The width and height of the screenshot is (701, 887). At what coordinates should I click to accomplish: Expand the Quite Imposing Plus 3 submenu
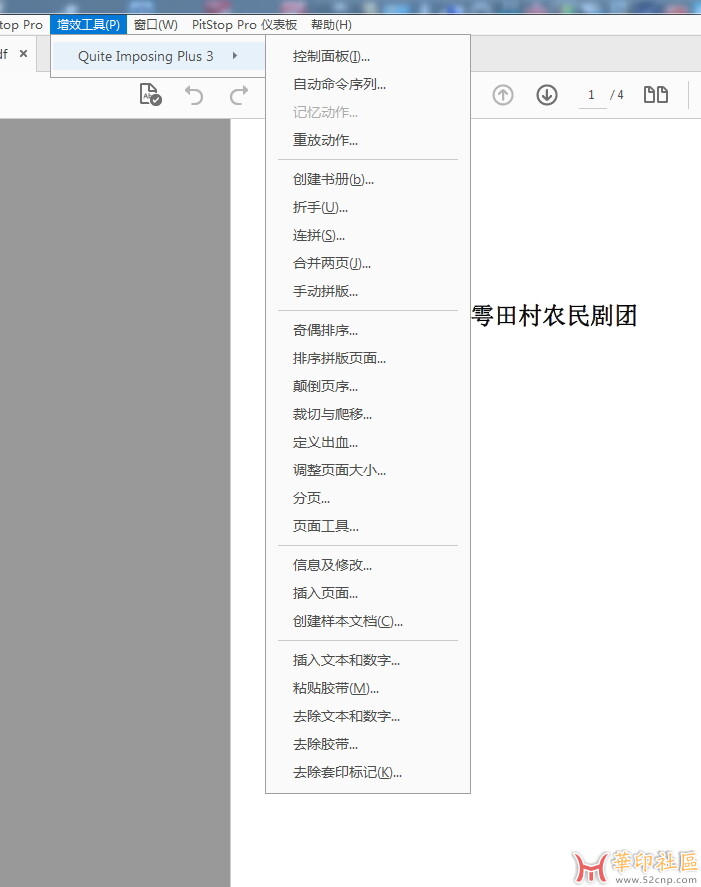click(157, 56)
